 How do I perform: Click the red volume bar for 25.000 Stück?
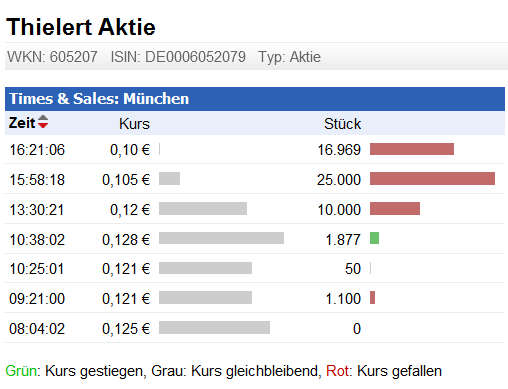point(432,179)
